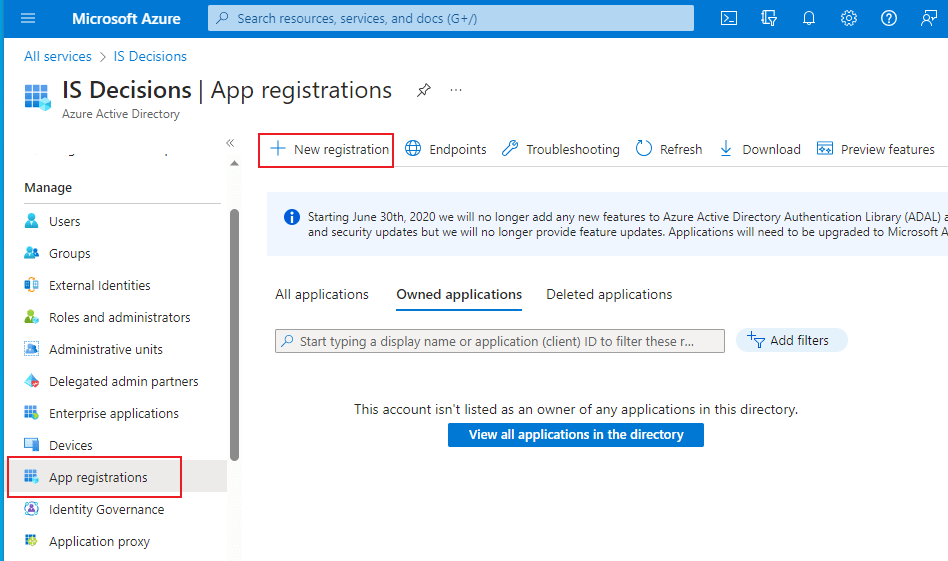Click New registration
The image size is (948, 561).
327,150
